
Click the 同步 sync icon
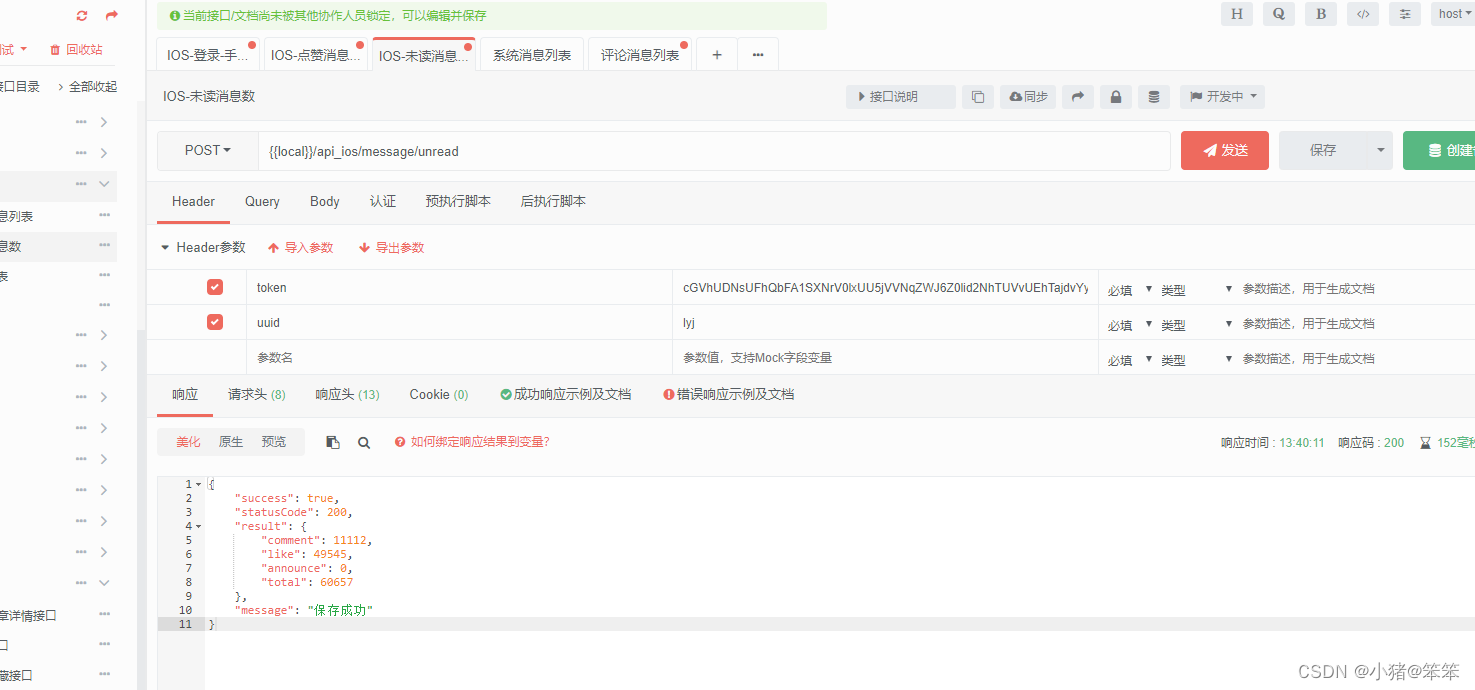coord(1028,96)
